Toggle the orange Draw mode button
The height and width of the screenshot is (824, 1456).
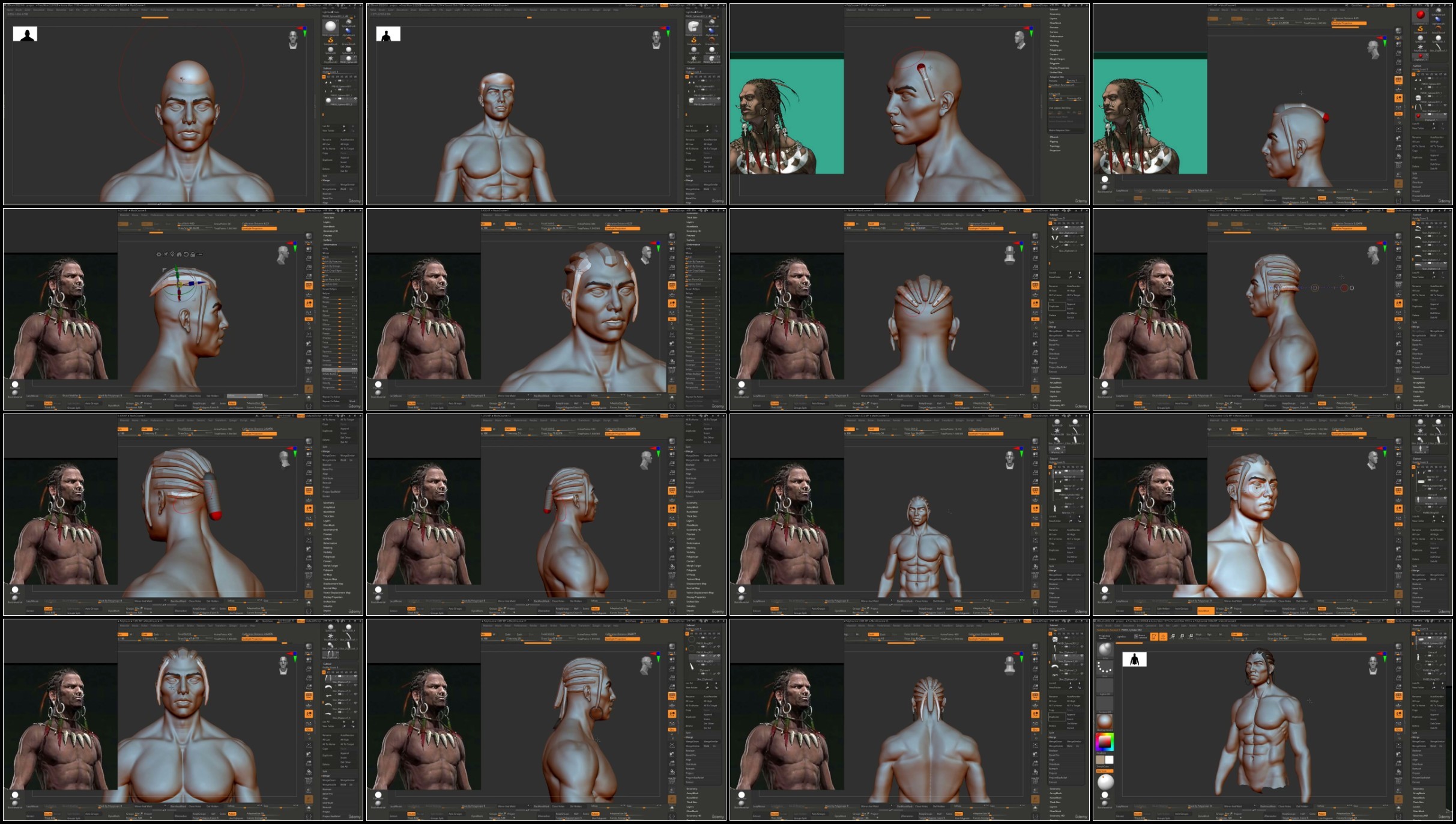point(1163,637)
